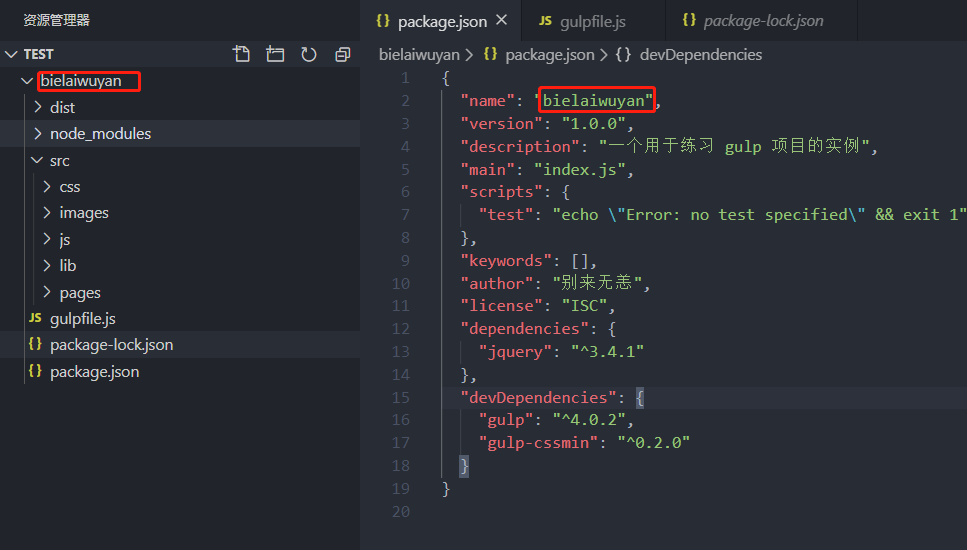Click the JS icon on gulpfile.js tab
Viewport: 967px width, 550px height.
(x=545, y=21)
